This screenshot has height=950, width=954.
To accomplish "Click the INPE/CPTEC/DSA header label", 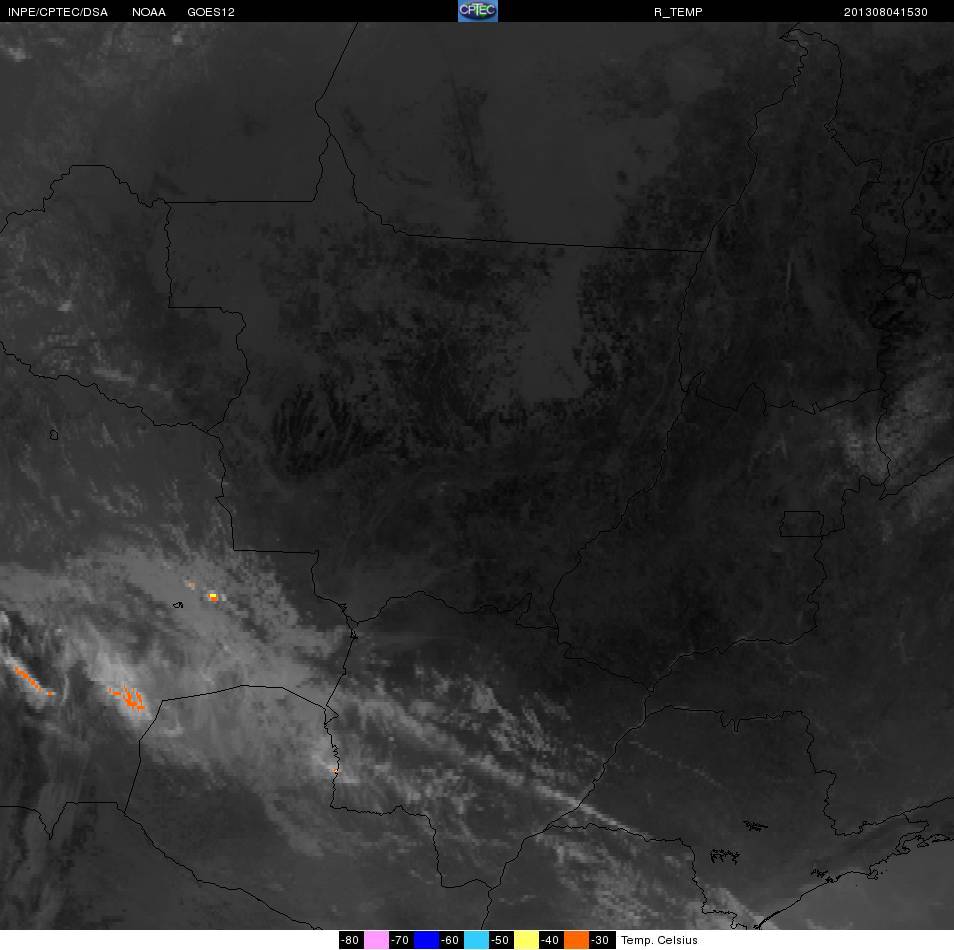I will point(58,12).
